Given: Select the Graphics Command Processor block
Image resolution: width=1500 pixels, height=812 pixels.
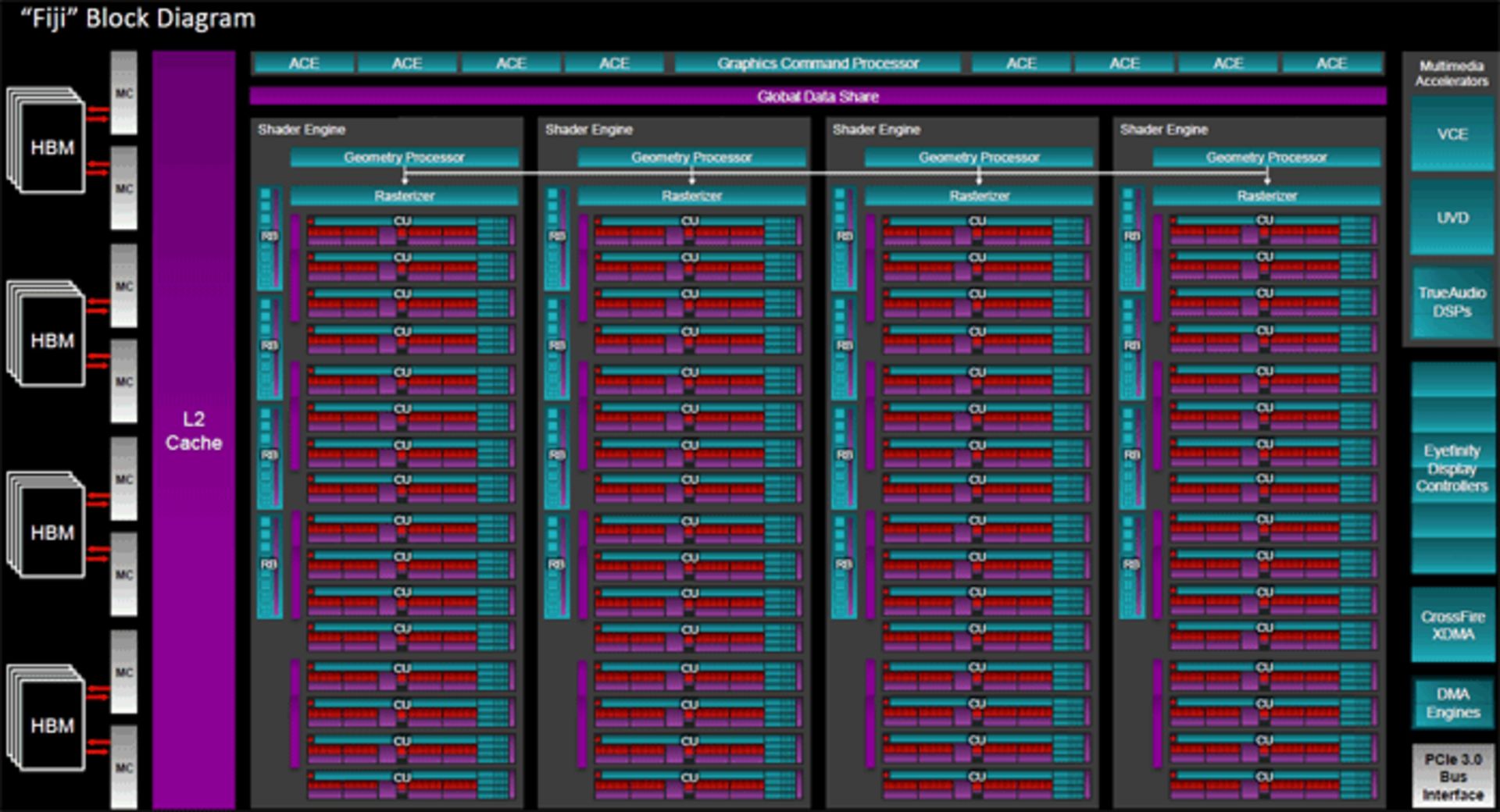Looking at the screenshot, I should [817, 62].
